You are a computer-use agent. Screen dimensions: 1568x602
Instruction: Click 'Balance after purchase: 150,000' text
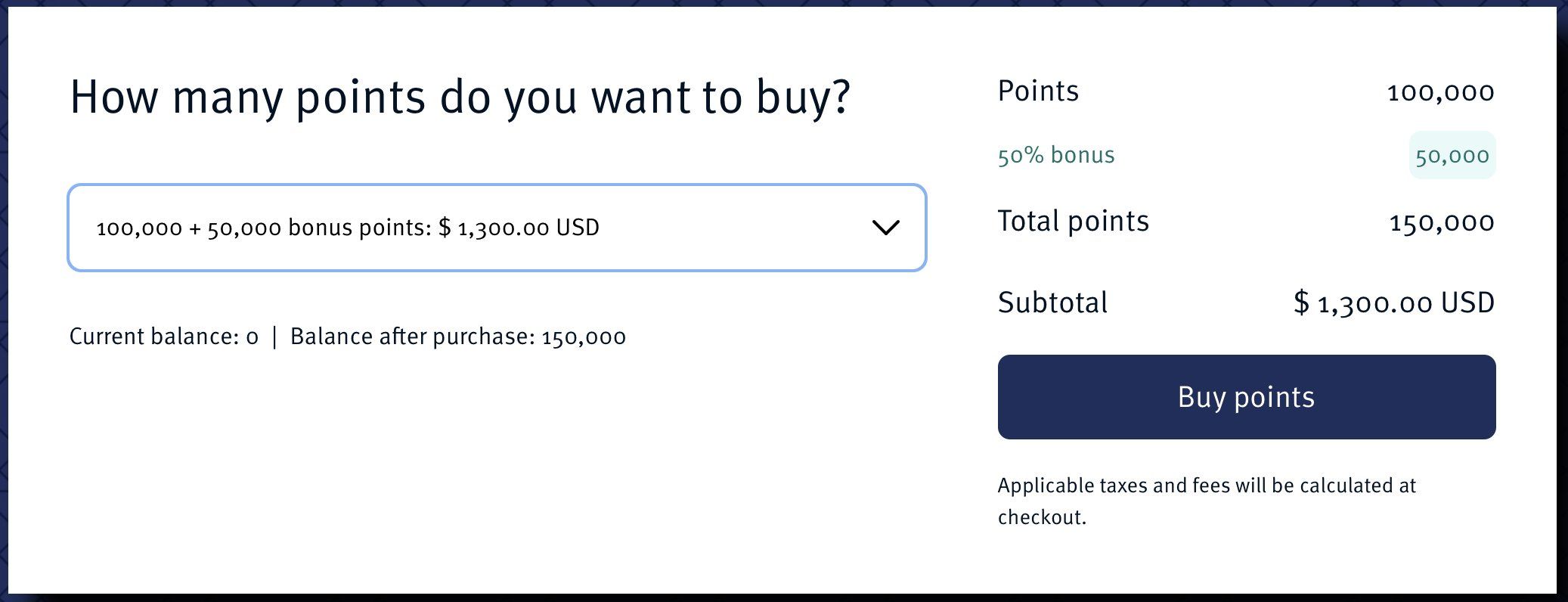click(458, 337)
